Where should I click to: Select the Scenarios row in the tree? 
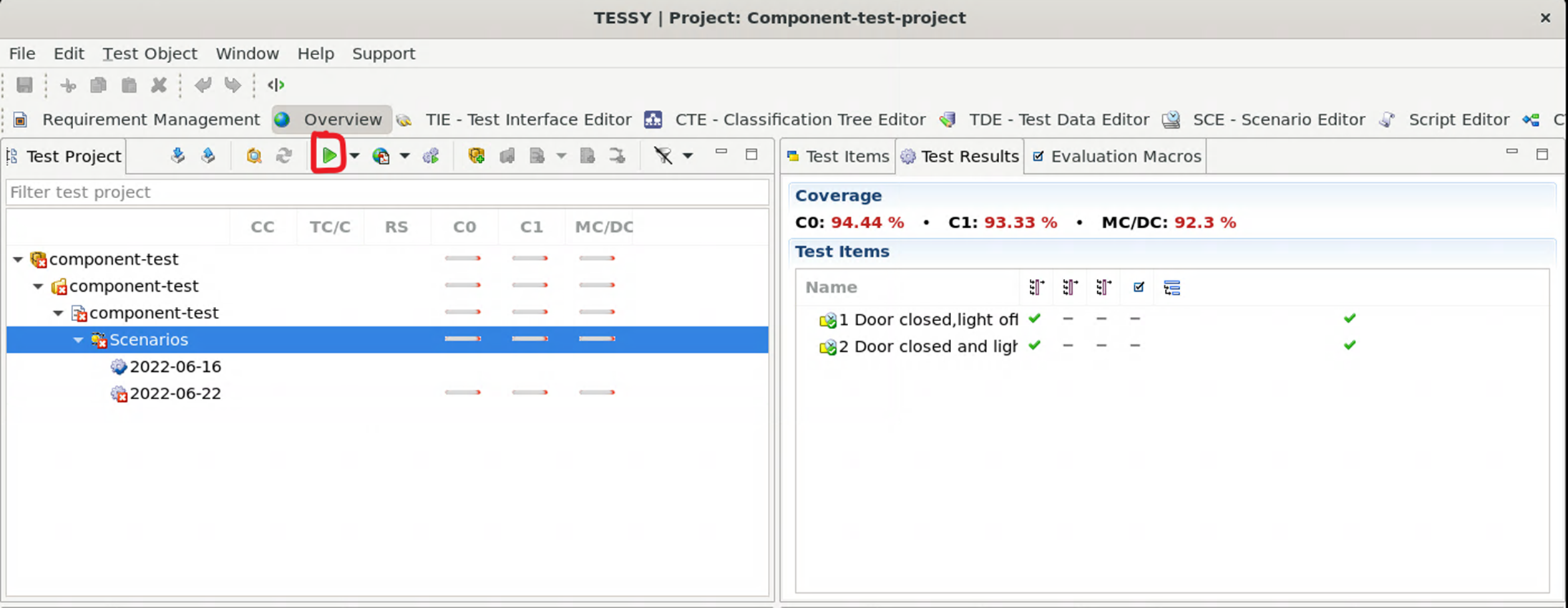point(387,340)
